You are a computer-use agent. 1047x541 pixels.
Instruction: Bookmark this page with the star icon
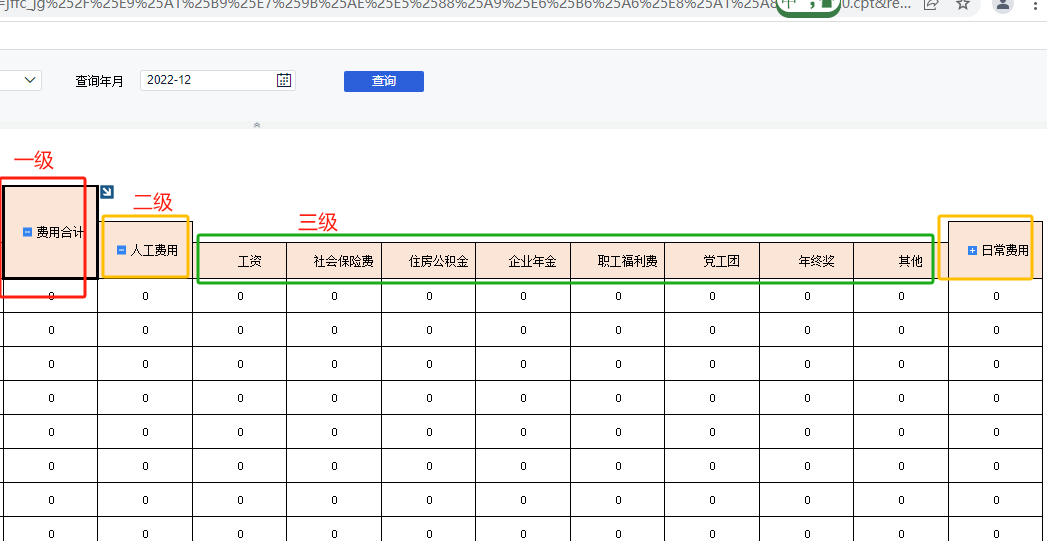click(x=962, y=4)
